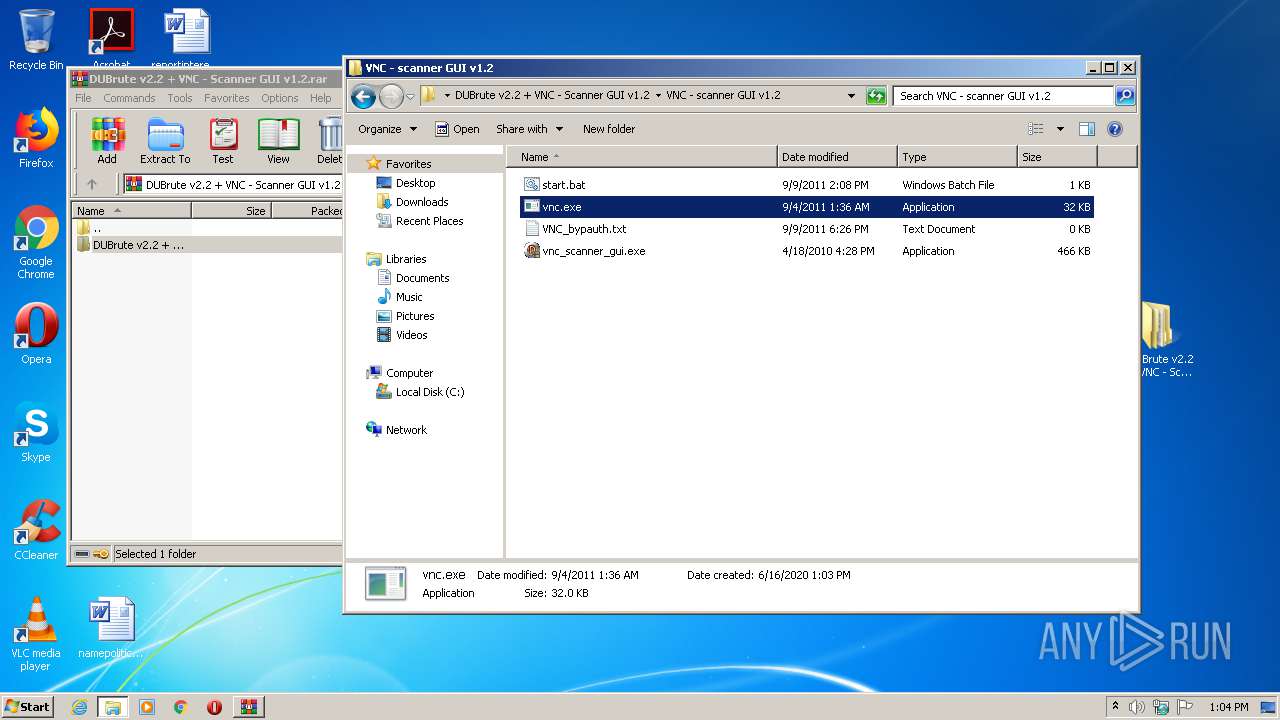Click Explorer Forward navigation button
The height and width of the screenshot is (720, 1280).
(x=391, y=96)
